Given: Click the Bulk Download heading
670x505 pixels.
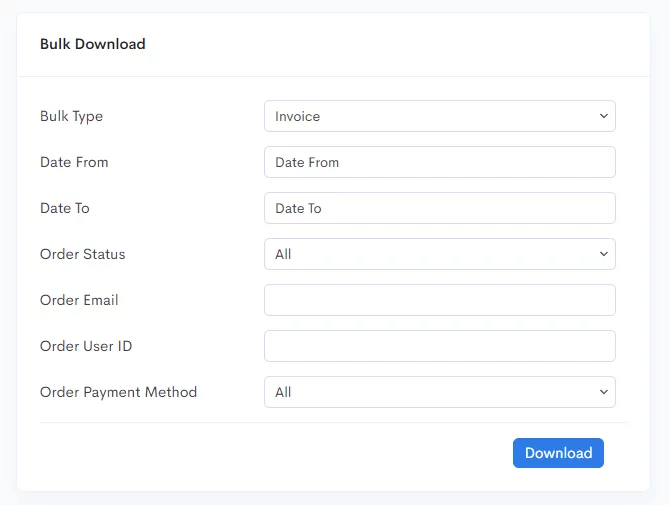Looking at the screenshot, I should click(93, 44).
